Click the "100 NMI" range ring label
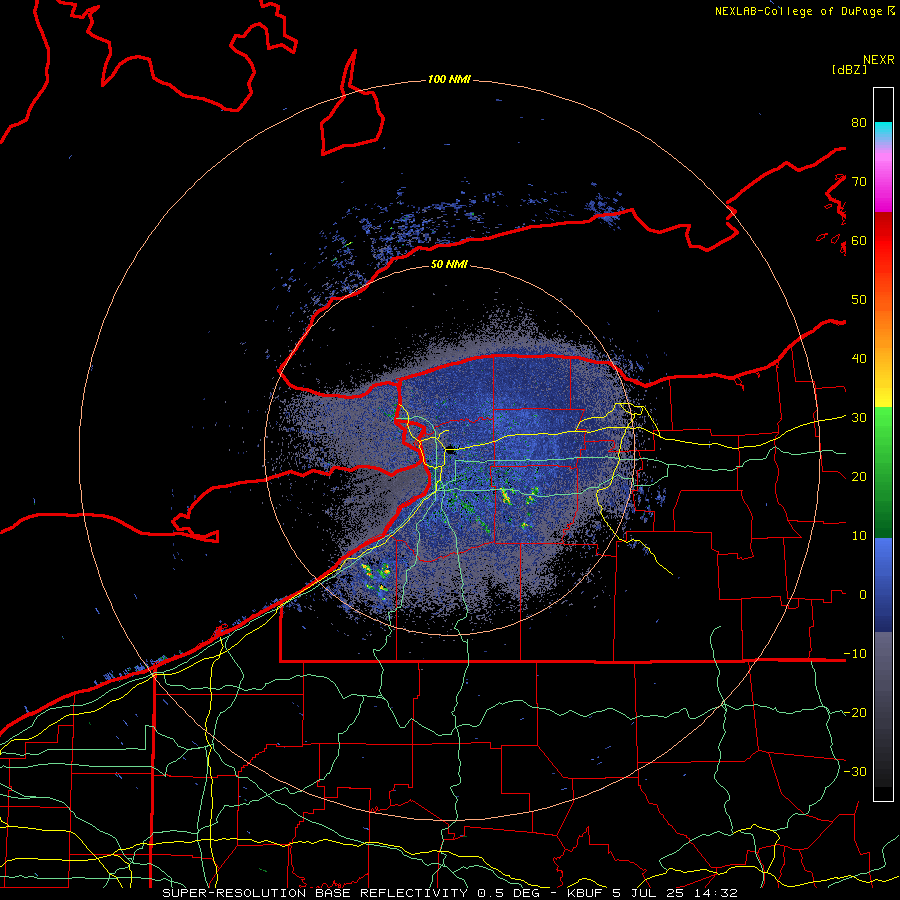Image resolution: width=900 pixels, height=900 pixels. click(x=449, y=79)
